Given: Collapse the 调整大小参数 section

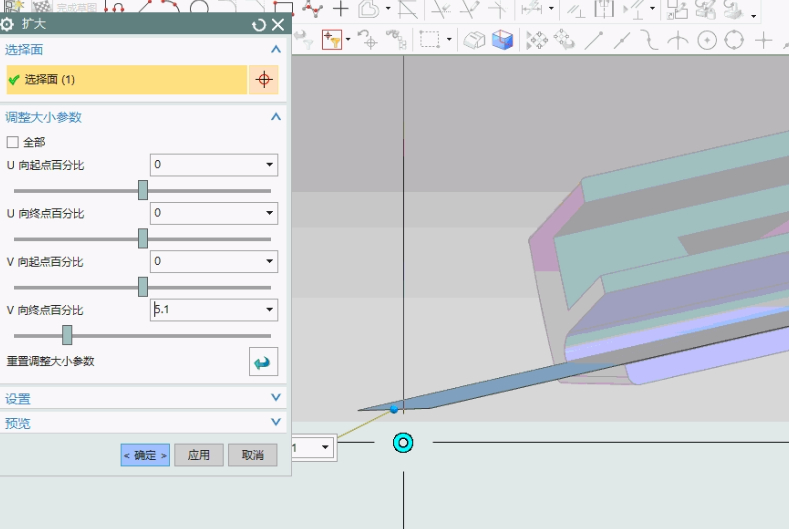Looking at the screenshot, I should pyautogui.click(x=275, y=117).
